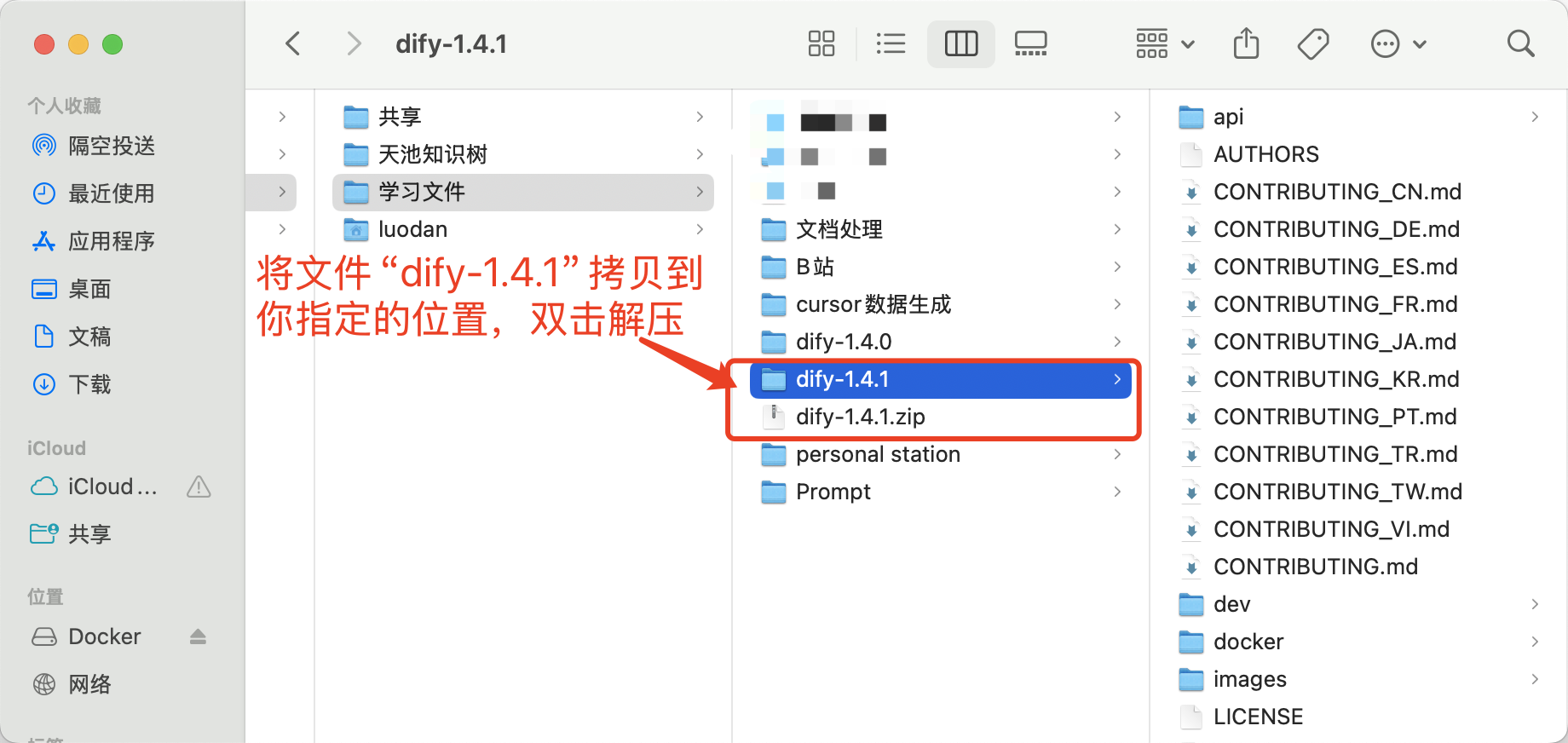
Task: Expand chevron beside 文档处理
Action: tap(1117, 229)
